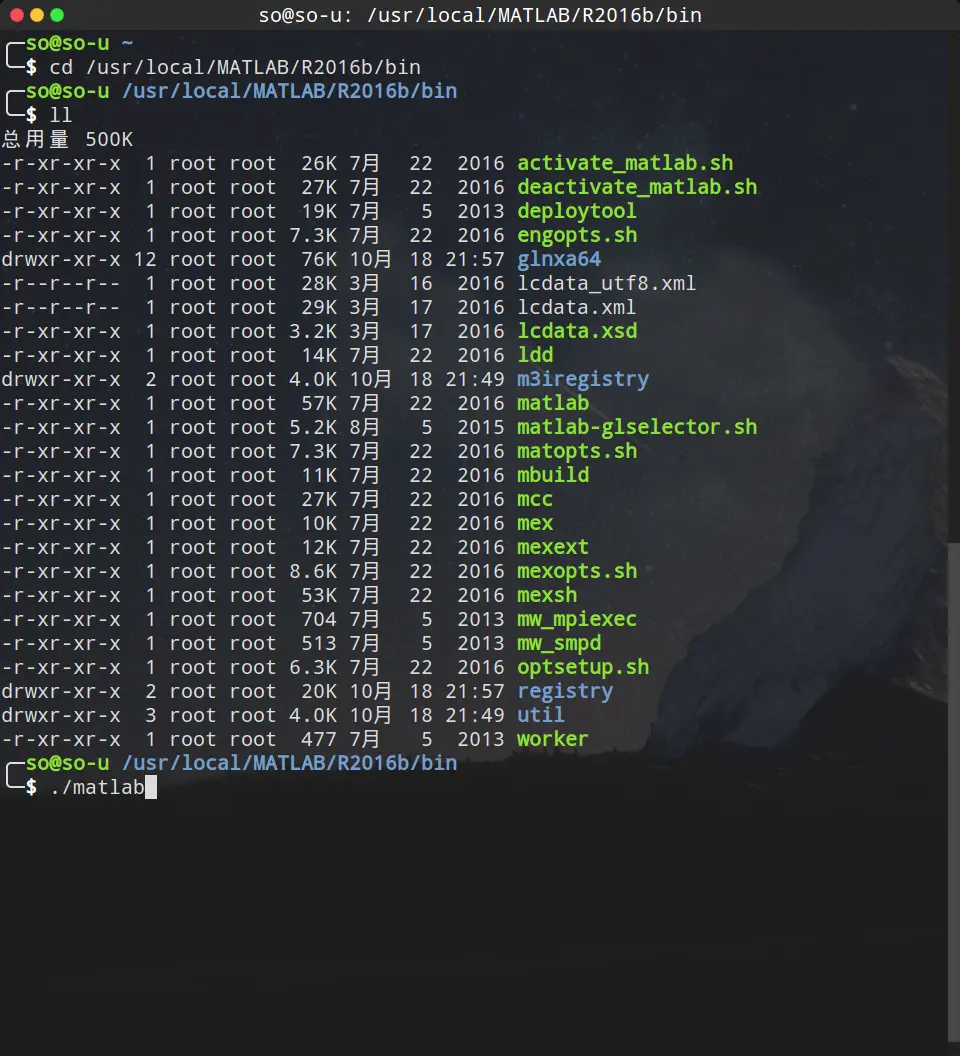This screenshot has height=1056, width=960.
Task: Click the lcdata_utf8.xml file name
Action: coord(606,284)
